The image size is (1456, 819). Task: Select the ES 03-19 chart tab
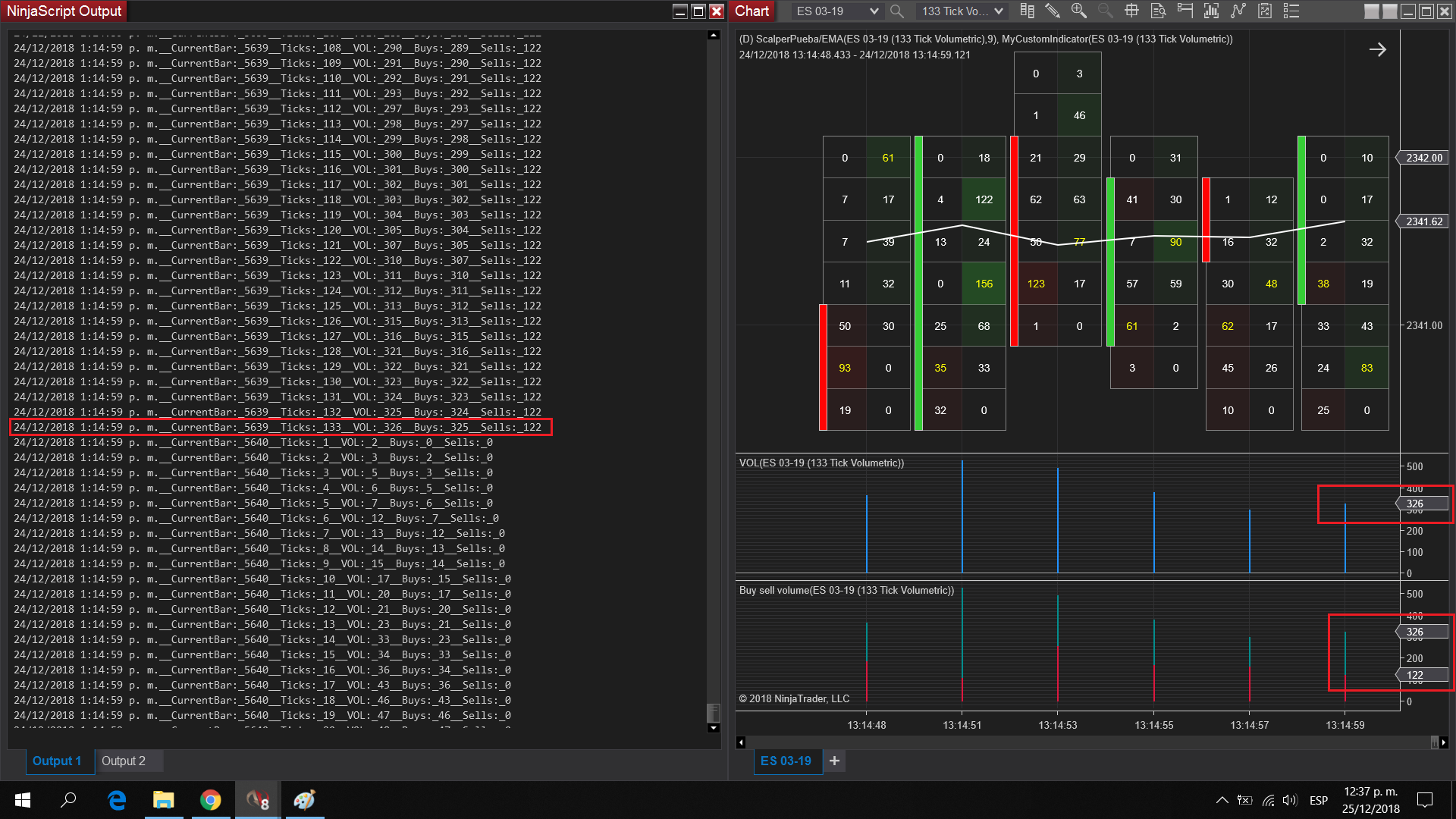786,761
